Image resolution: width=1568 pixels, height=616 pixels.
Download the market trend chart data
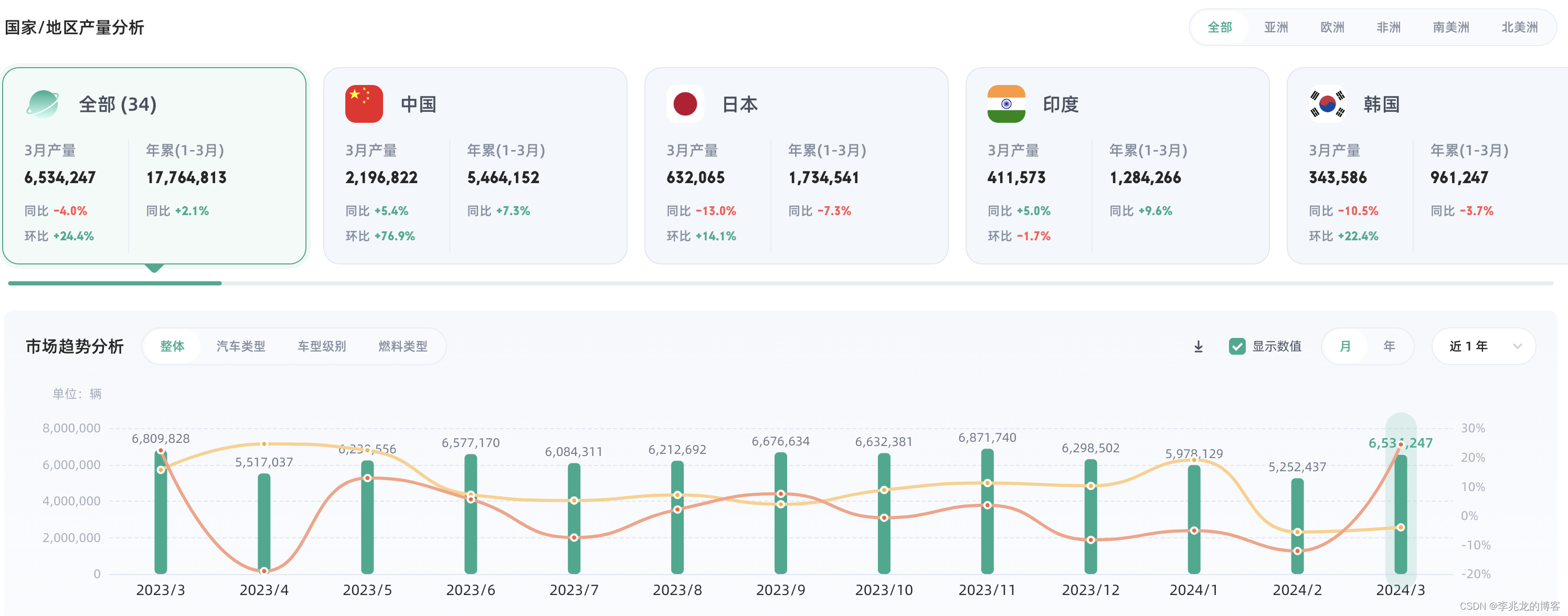click(1199, 346)
